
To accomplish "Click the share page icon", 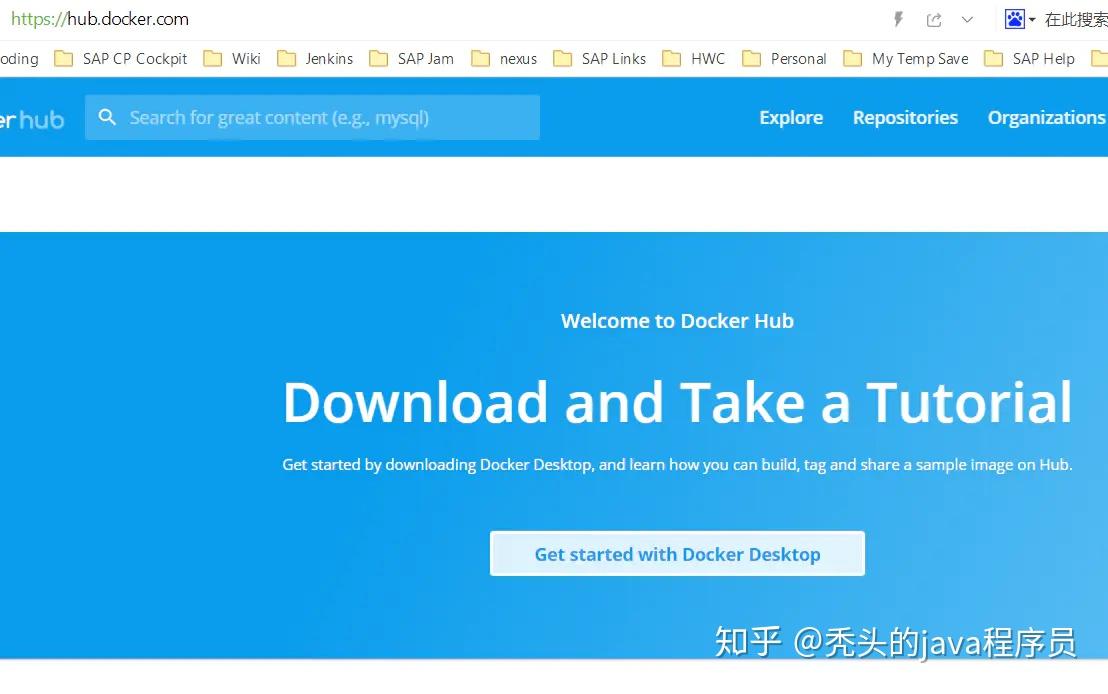I will pyautogui.click(x=934, y=18).
